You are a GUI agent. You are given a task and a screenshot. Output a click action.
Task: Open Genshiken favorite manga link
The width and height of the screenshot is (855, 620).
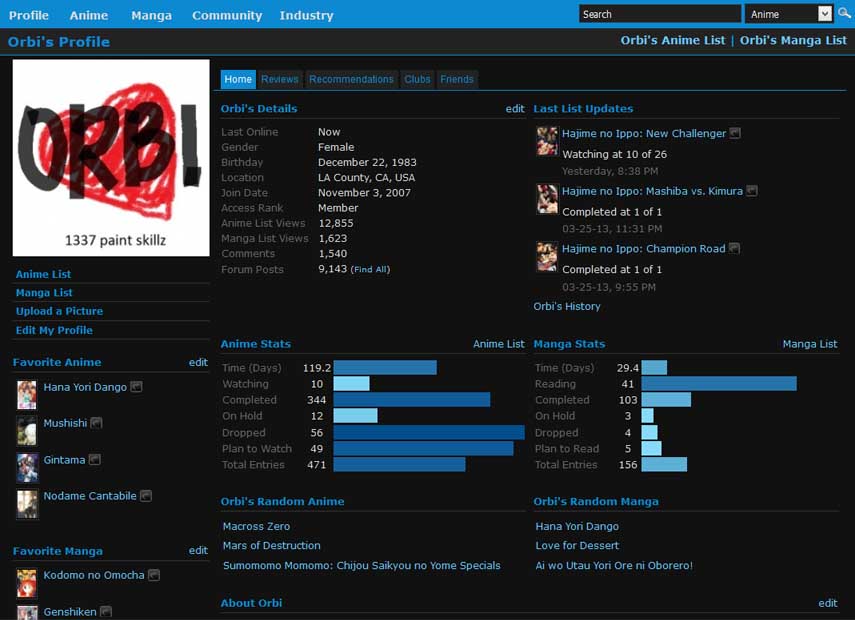[70, 612]
